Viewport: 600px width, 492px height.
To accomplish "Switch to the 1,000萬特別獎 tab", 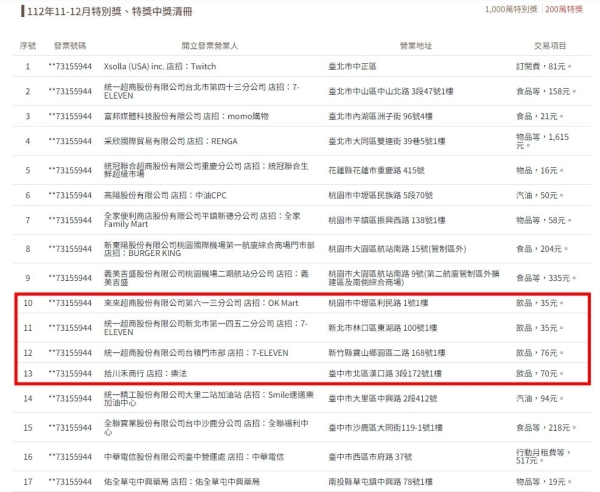I will (512, 9).
